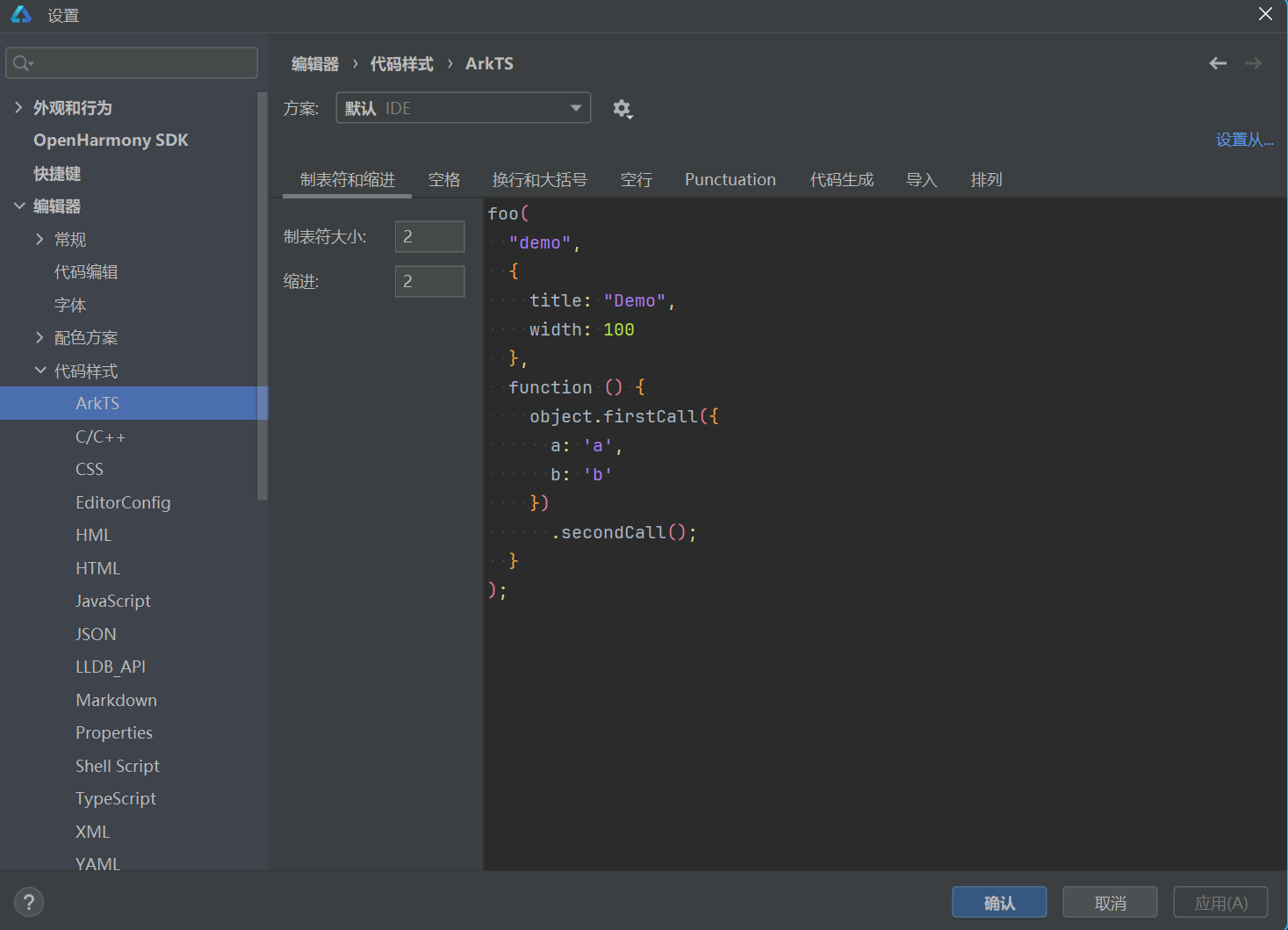Image resolution: width=1288 pixels, height=930 pixels.
Task: Open the 导入 tab
Action: tap(922, 180)
